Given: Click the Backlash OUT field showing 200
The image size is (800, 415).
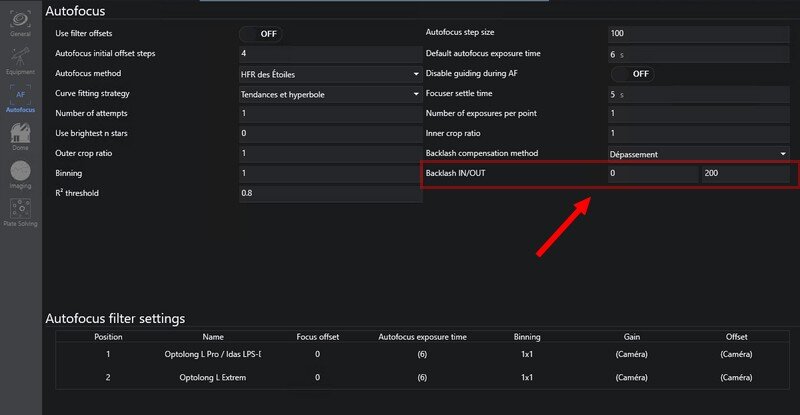Looking at the screenshot, I should click(745, 174).
